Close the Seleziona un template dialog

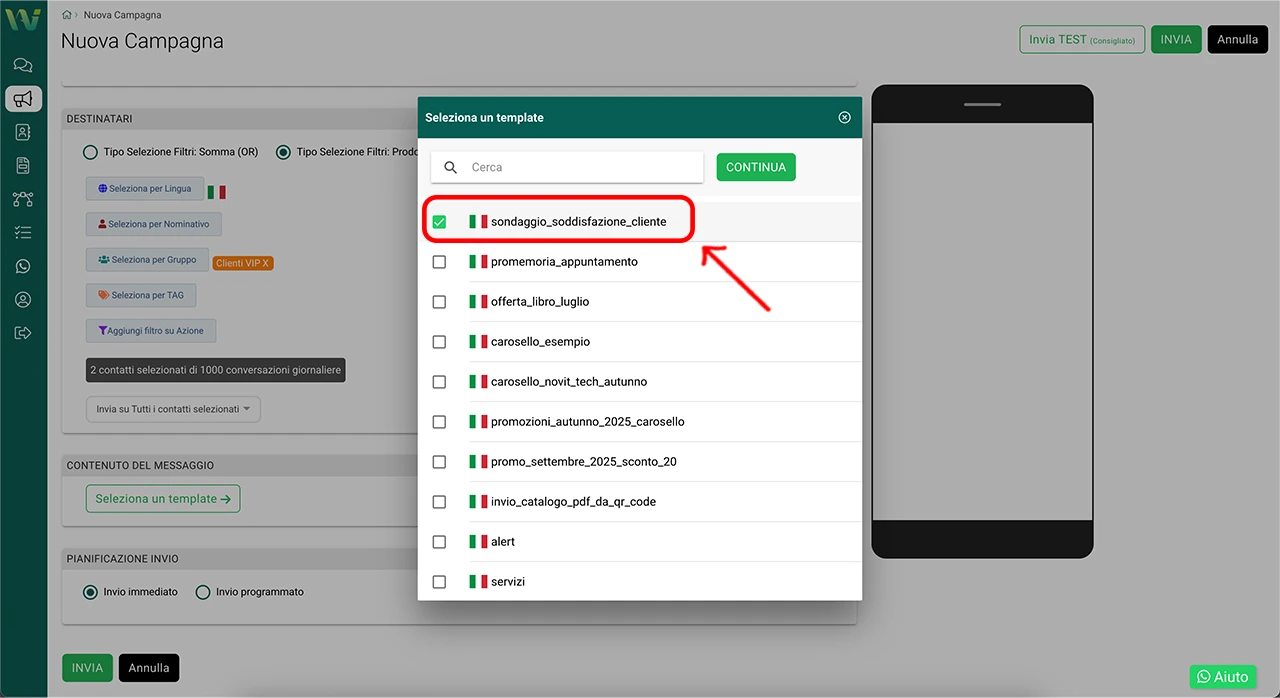[844, 117]
